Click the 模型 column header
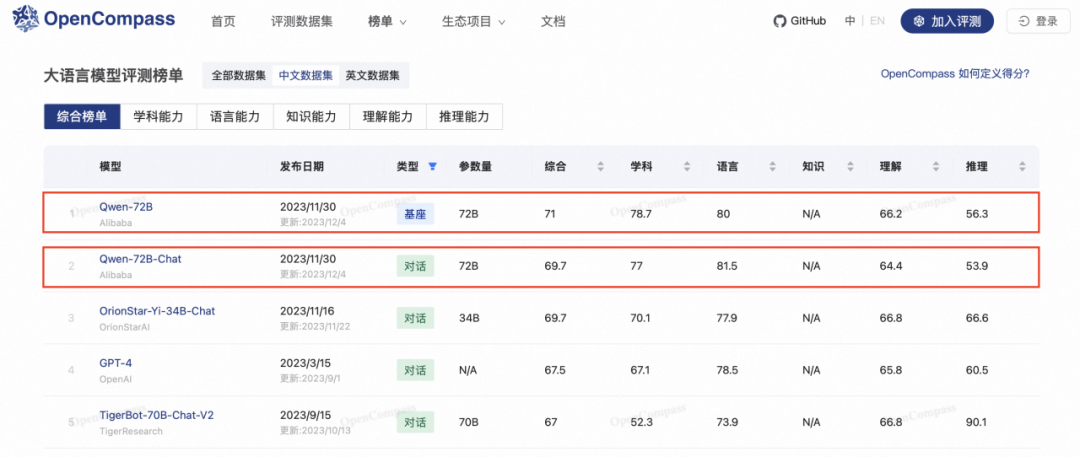Screen dimensions: 1080x457 tap(110, 166)
